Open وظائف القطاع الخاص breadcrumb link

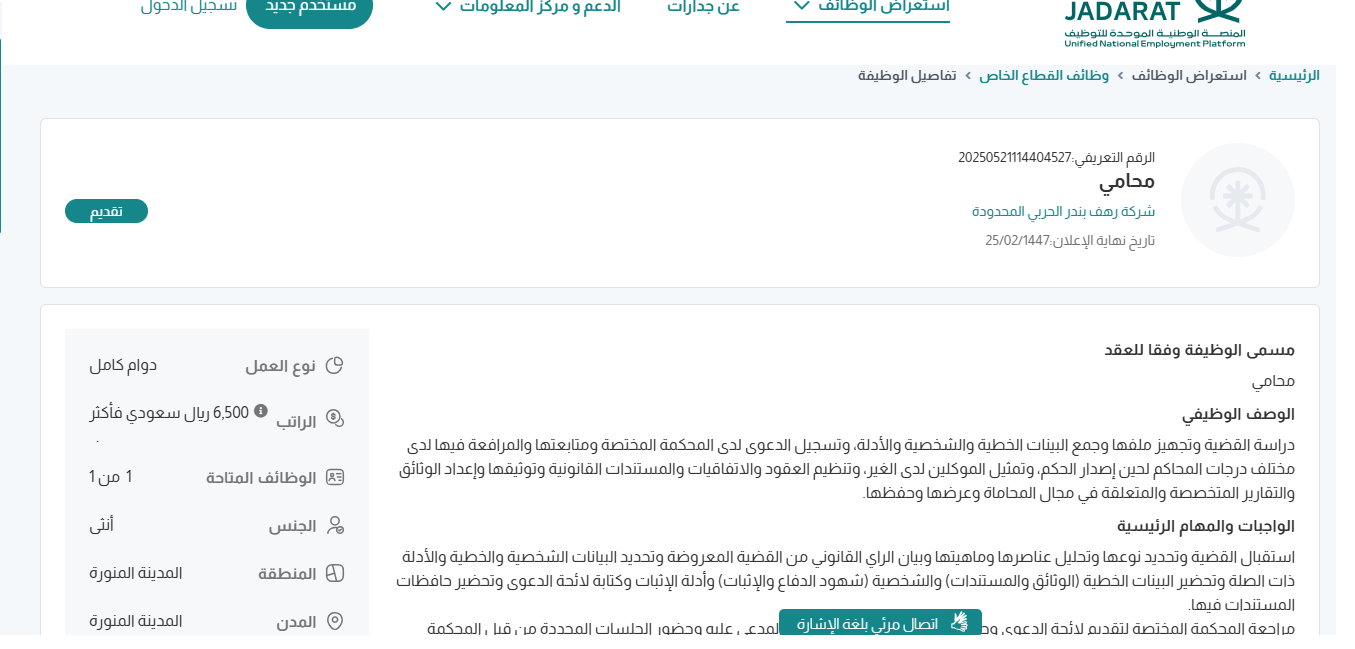(x=1044, y=76)
